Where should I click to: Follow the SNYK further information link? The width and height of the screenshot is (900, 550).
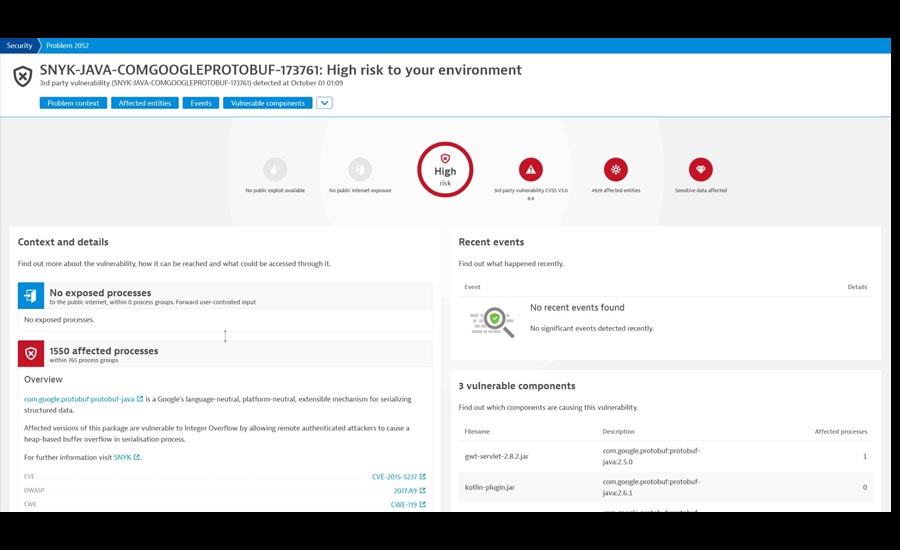(122, 457)
